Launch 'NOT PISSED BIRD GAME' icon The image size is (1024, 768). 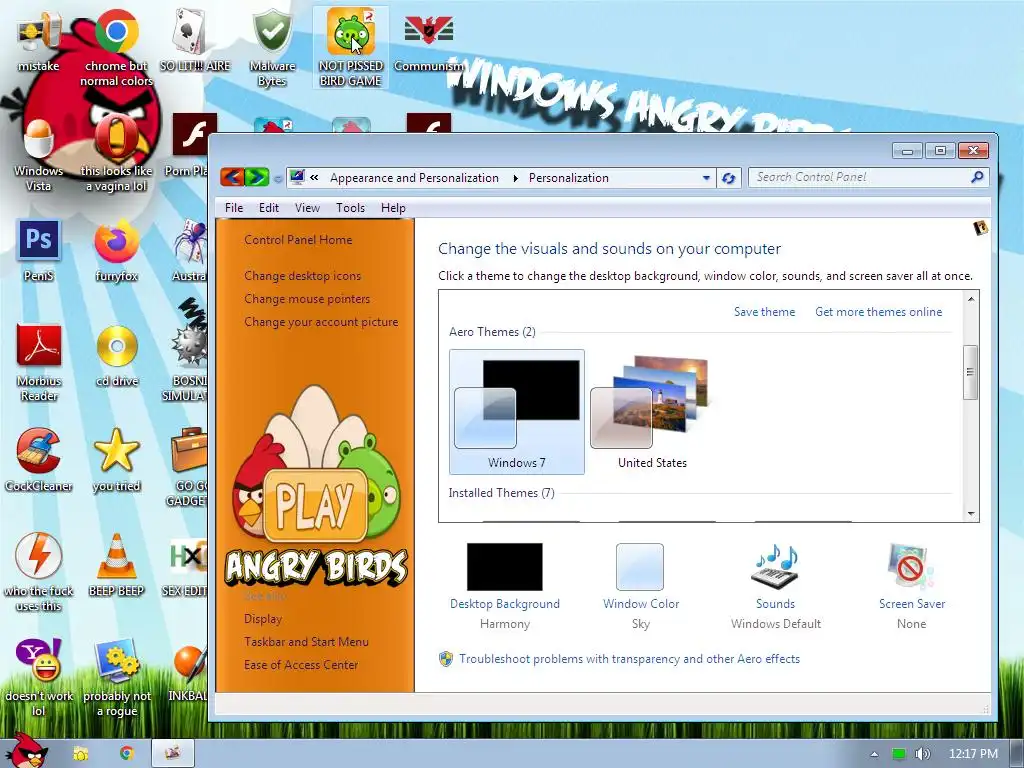(351, 47)
